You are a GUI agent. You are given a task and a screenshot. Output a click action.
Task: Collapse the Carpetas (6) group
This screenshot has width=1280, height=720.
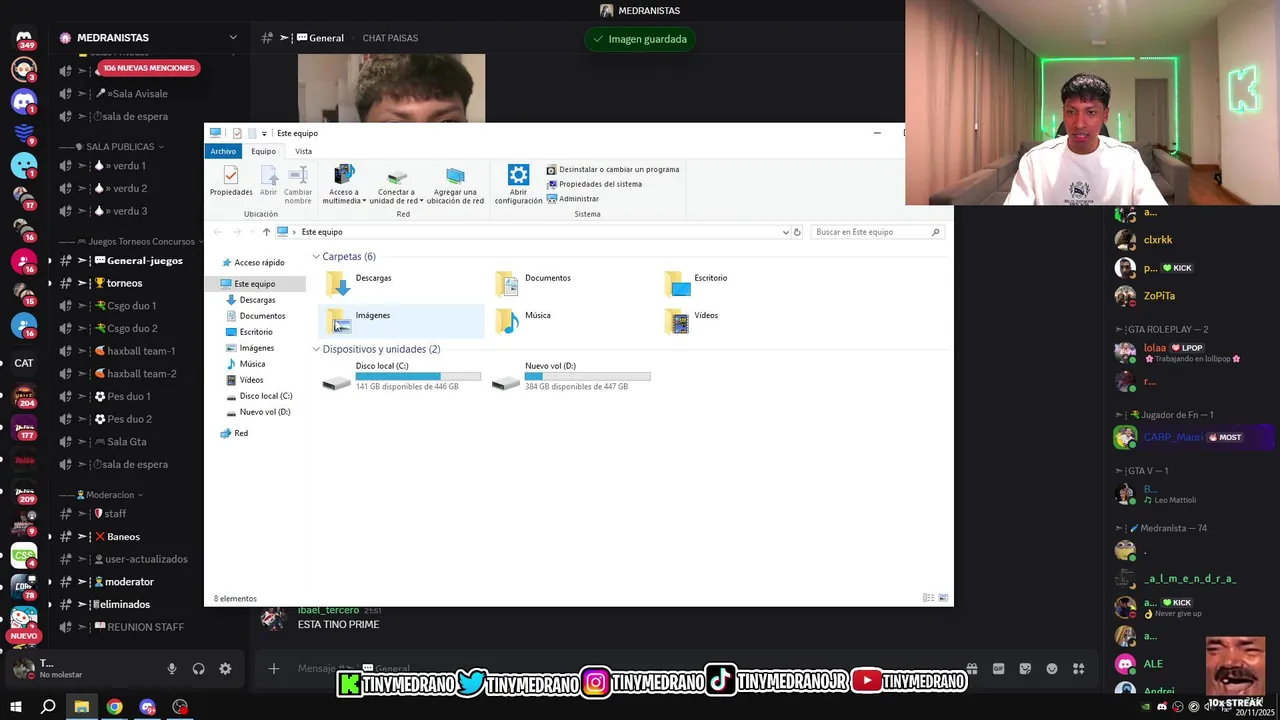(316, 257)
